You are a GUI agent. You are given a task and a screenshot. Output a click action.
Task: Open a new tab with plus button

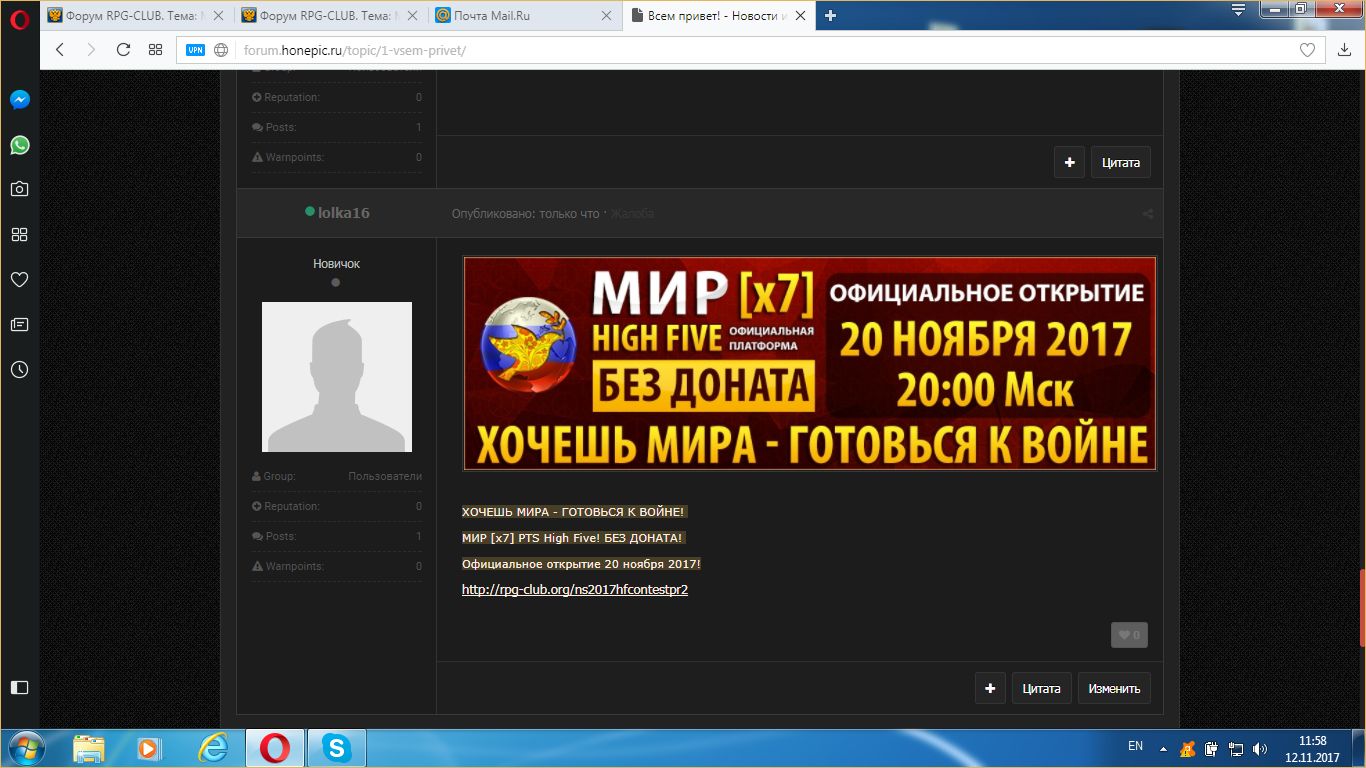(830, 15)
